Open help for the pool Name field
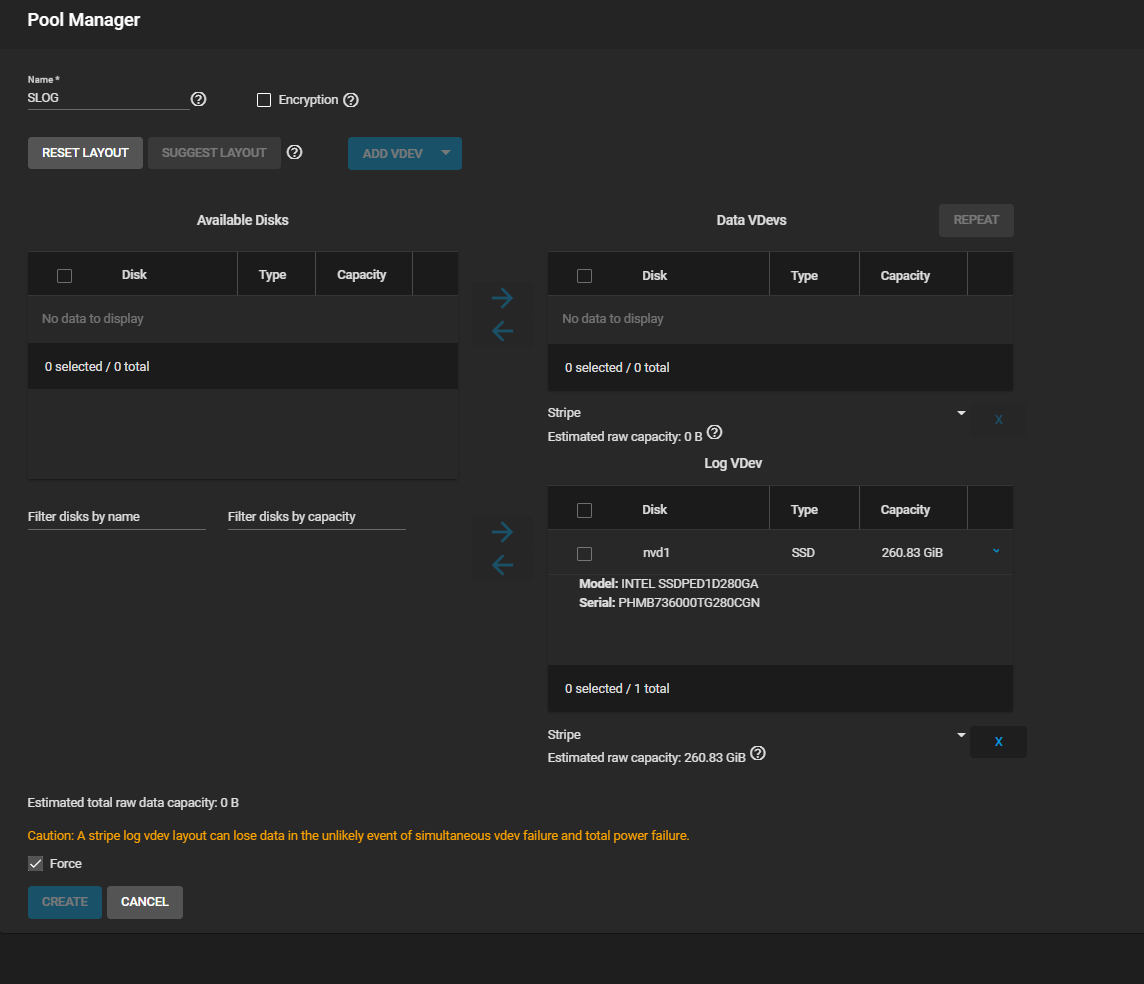This screenshot has width=1144, height=984. (198, 99)
